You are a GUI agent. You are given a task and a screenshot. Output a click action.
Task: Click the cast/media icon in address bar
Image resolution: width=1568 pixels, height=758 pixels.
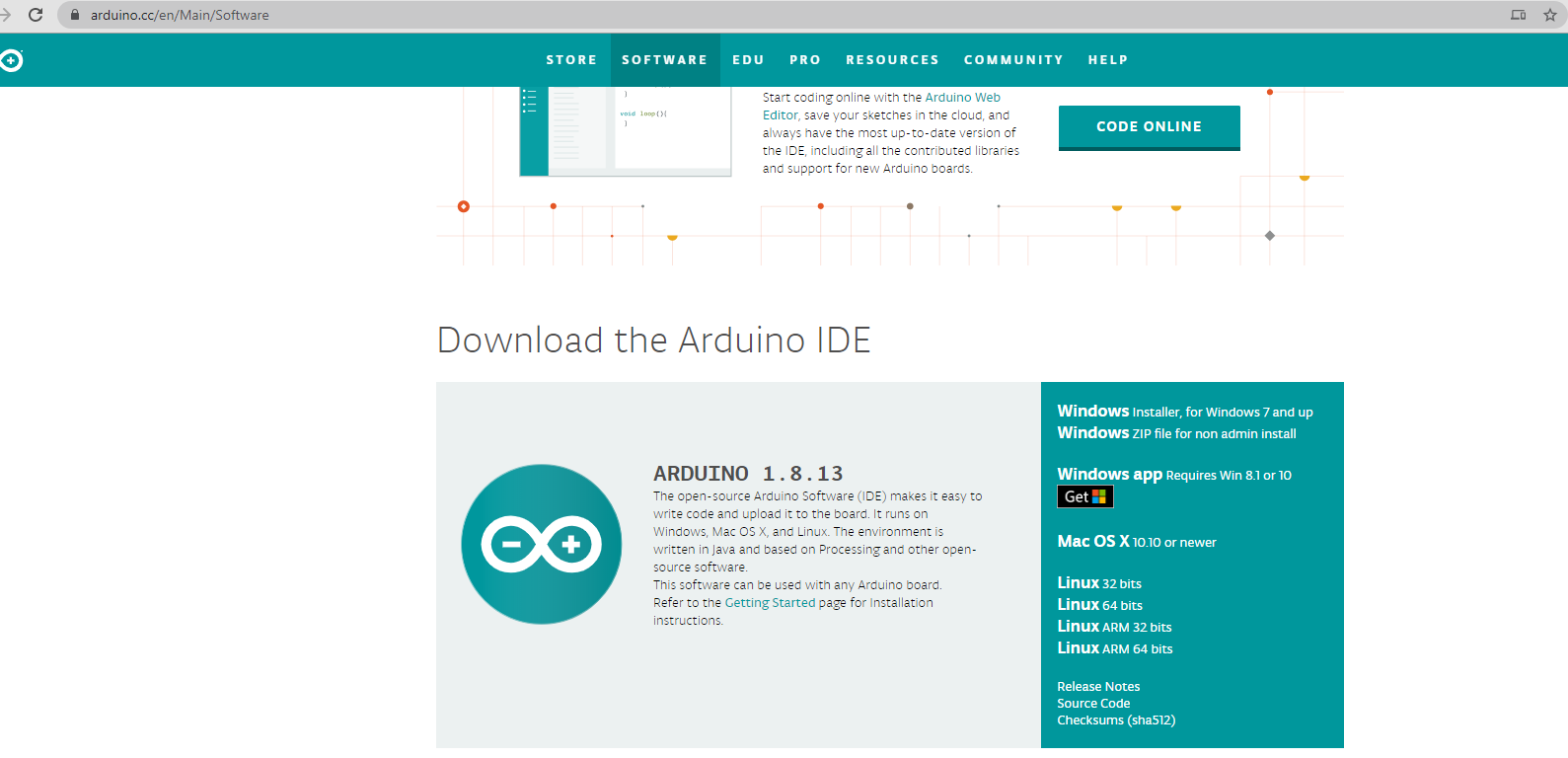pos(1519,15)
